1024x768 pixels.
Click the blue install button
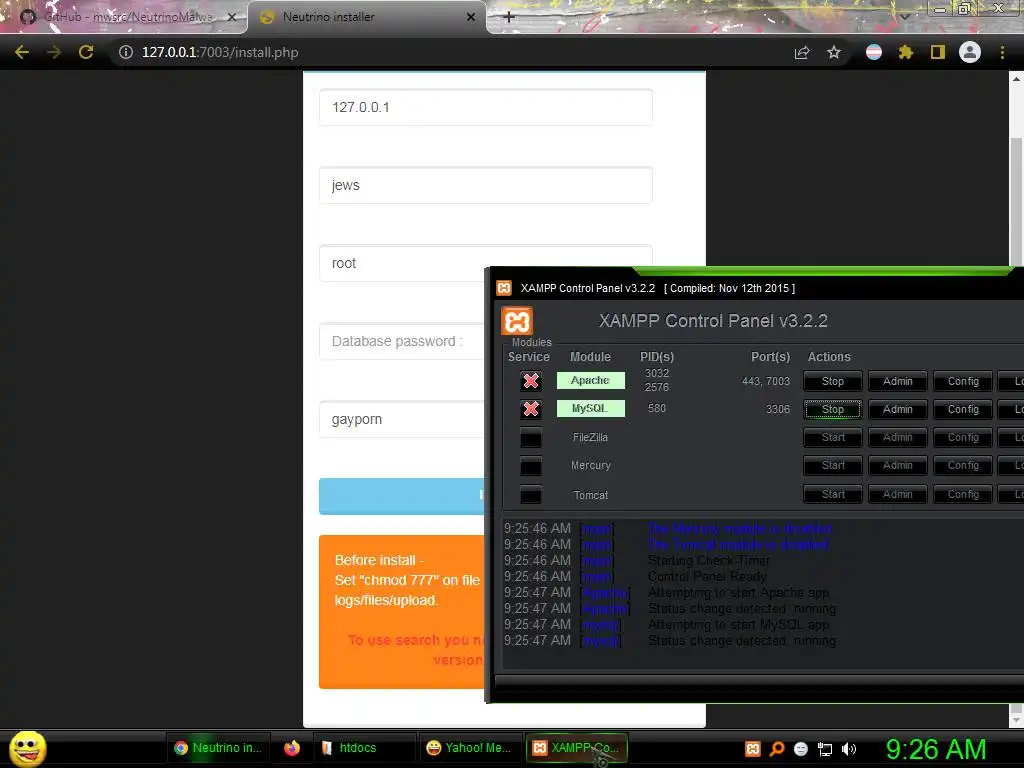pos(402,496)
